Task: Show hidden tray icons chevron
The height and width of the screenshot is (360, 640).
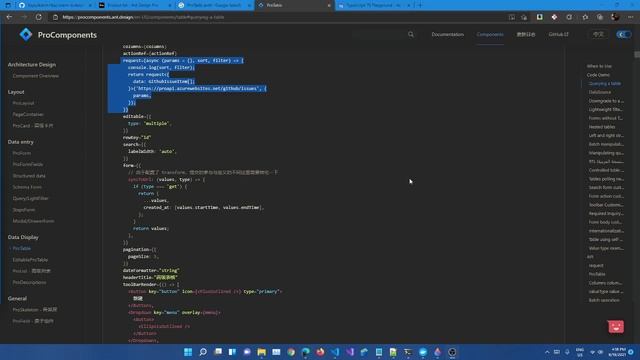Action: (x=547, y=352)
